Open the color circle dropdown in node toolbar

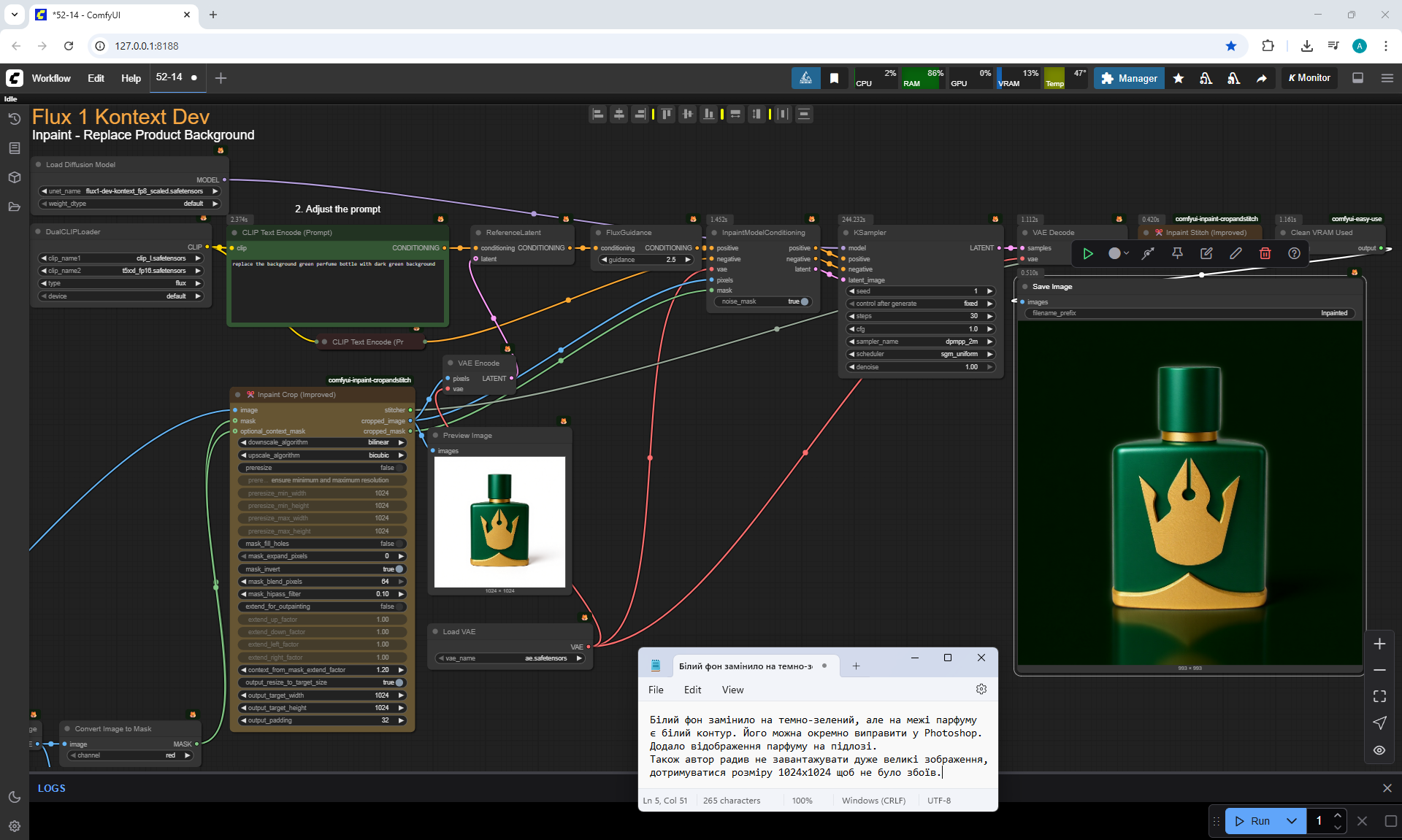pos(1118,253)
